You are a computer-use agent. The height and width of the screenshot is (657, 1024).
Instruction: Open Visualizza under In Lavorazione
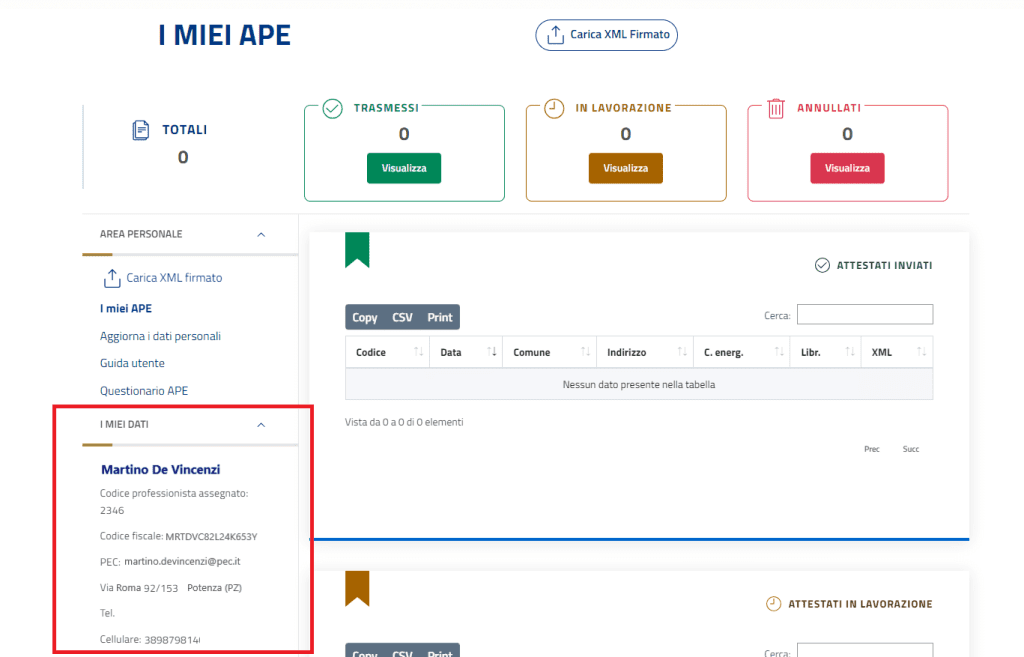click(x=626, y=168)
